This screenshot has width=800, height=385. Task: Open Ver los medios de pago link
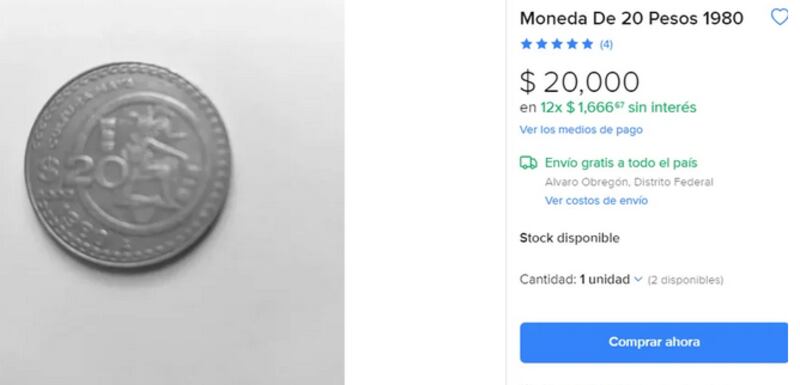click(581, 130)
